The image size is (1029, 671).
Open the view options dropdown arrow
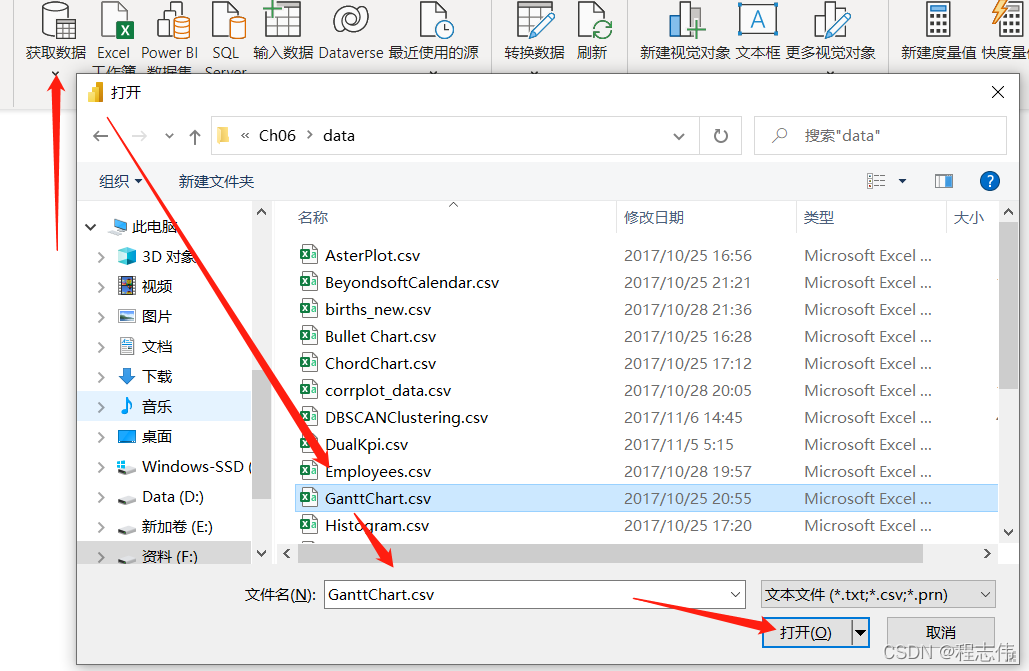902,181
